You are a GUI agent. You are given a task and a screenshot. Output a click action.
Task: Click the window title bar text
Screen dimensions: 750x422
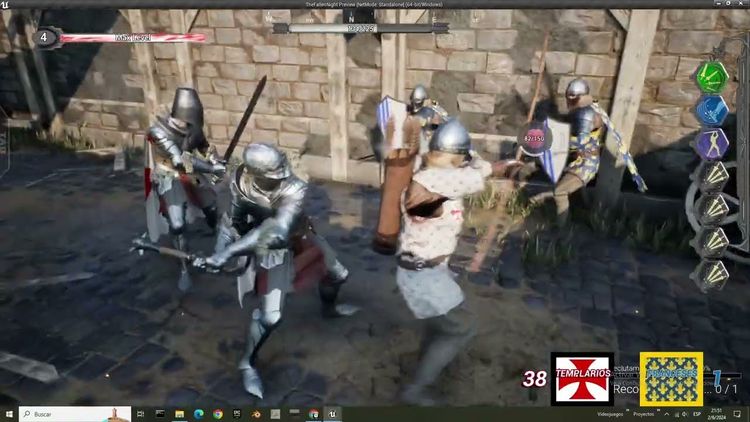coord(374,4)
